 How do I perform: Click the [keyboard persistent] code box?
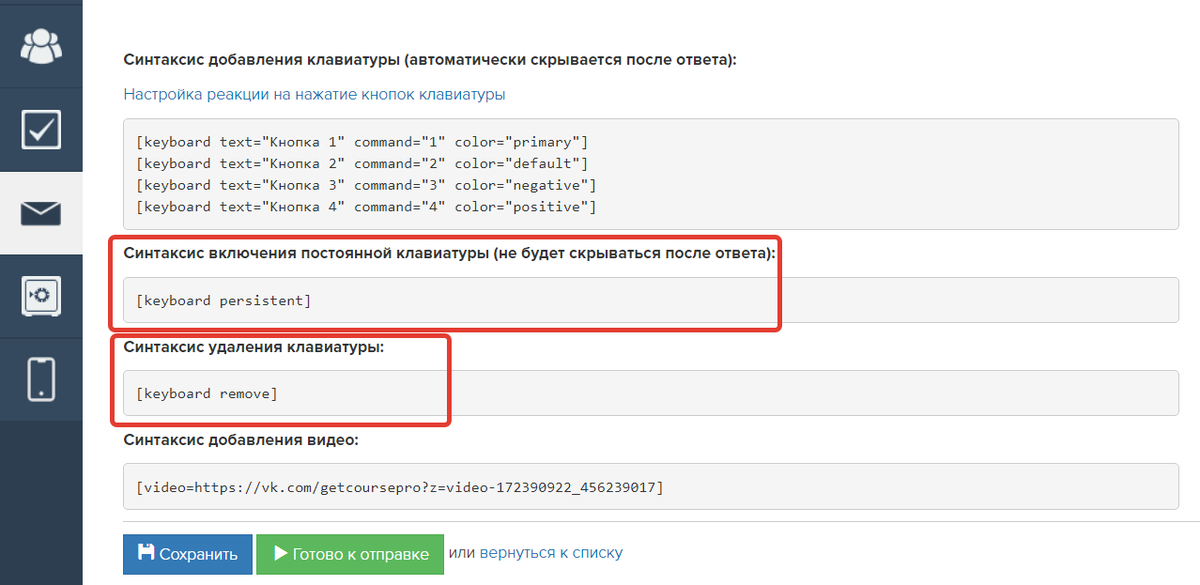click(651, 300)
